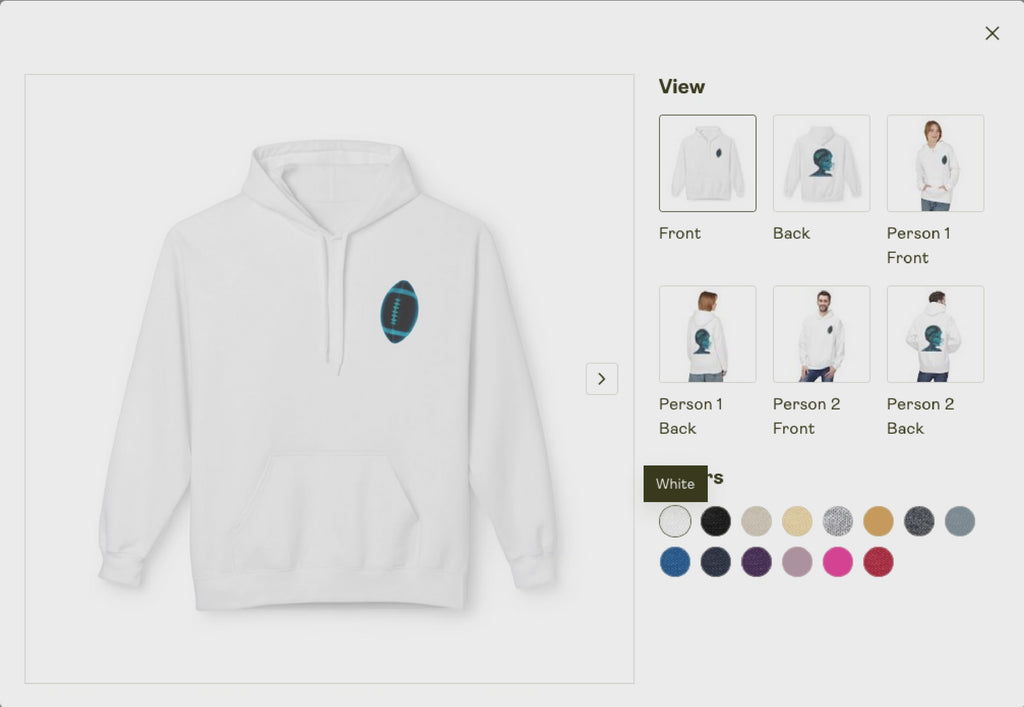Viewport: 1024px width, 707px height.
Task: Choose the White color swatch
Action: (675, 521)
